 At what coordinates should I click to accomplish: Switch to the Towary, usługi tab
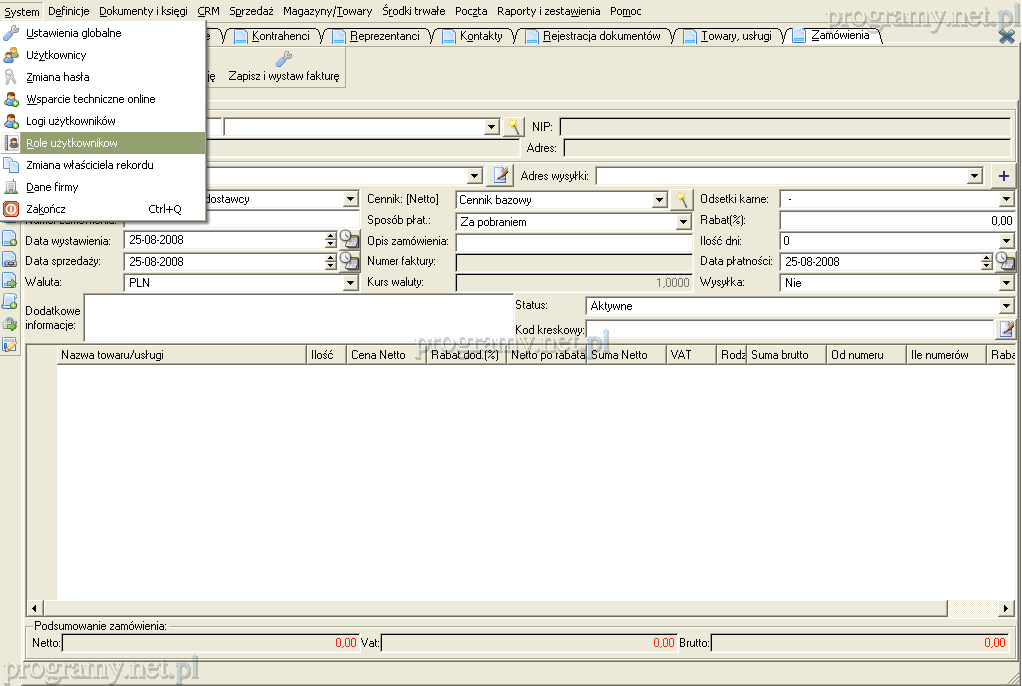(x=735, y=36)
